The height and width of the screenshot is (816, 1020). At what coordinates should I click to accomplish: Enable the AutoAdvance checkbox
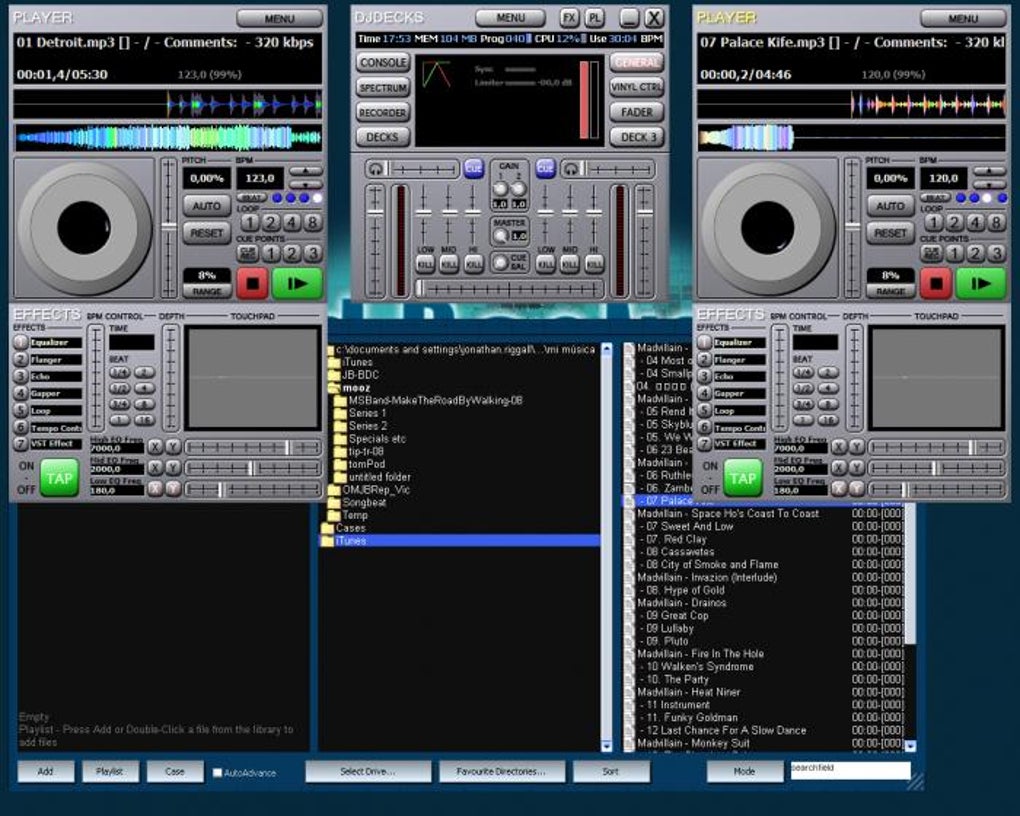(x=216, y=771)
